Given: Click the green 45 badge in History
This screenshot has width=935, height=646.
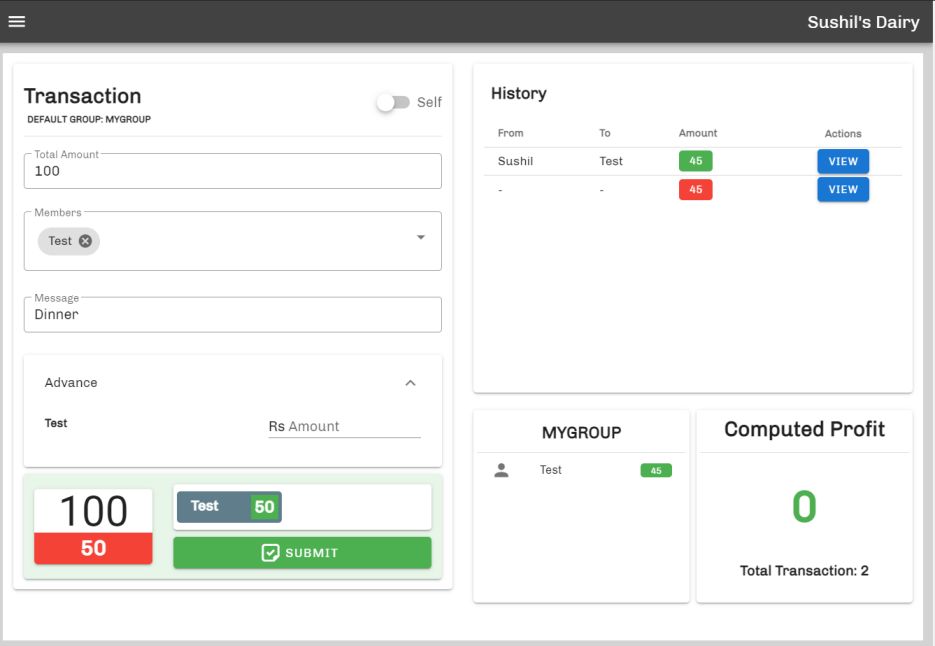Looking at the screenshot, I should pyautogui.click(x=697, y=160).
